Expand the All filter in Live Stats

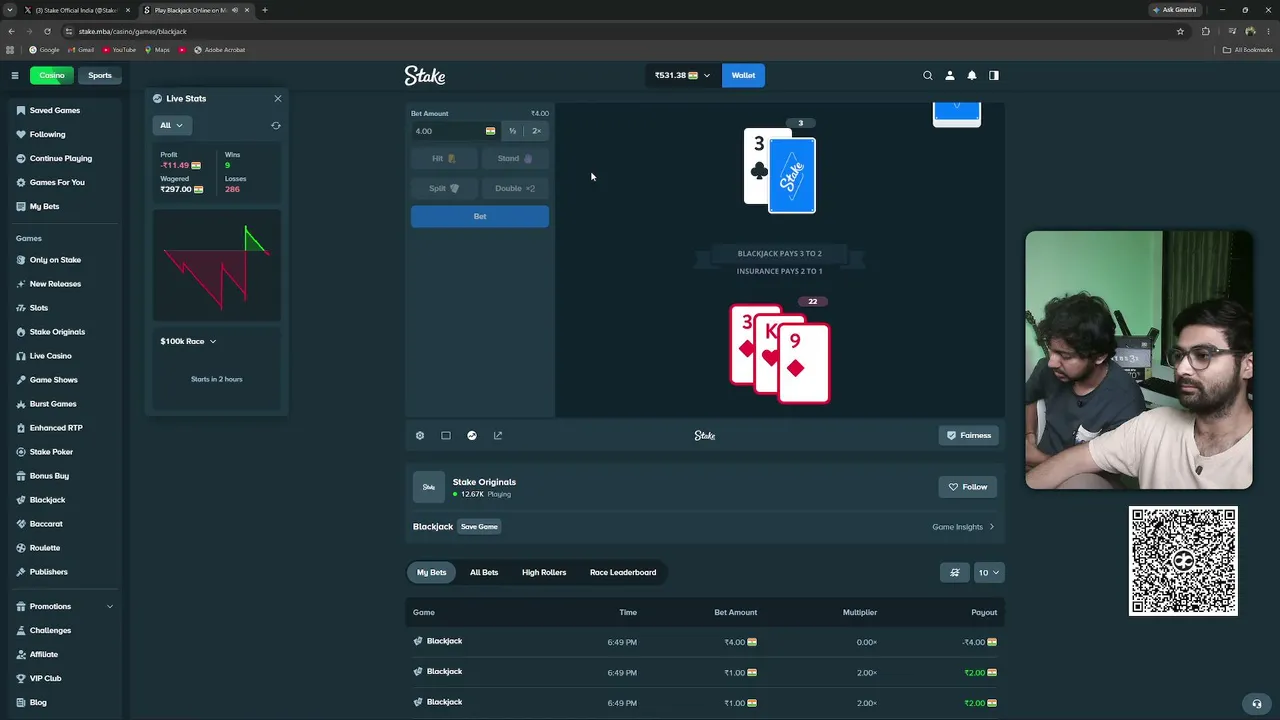click(x=172, y=125)
